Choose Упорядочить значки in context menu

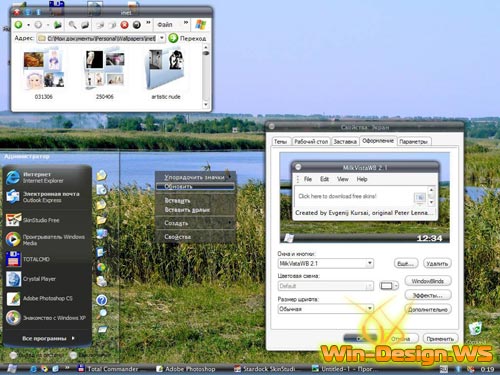coord(195,177)
